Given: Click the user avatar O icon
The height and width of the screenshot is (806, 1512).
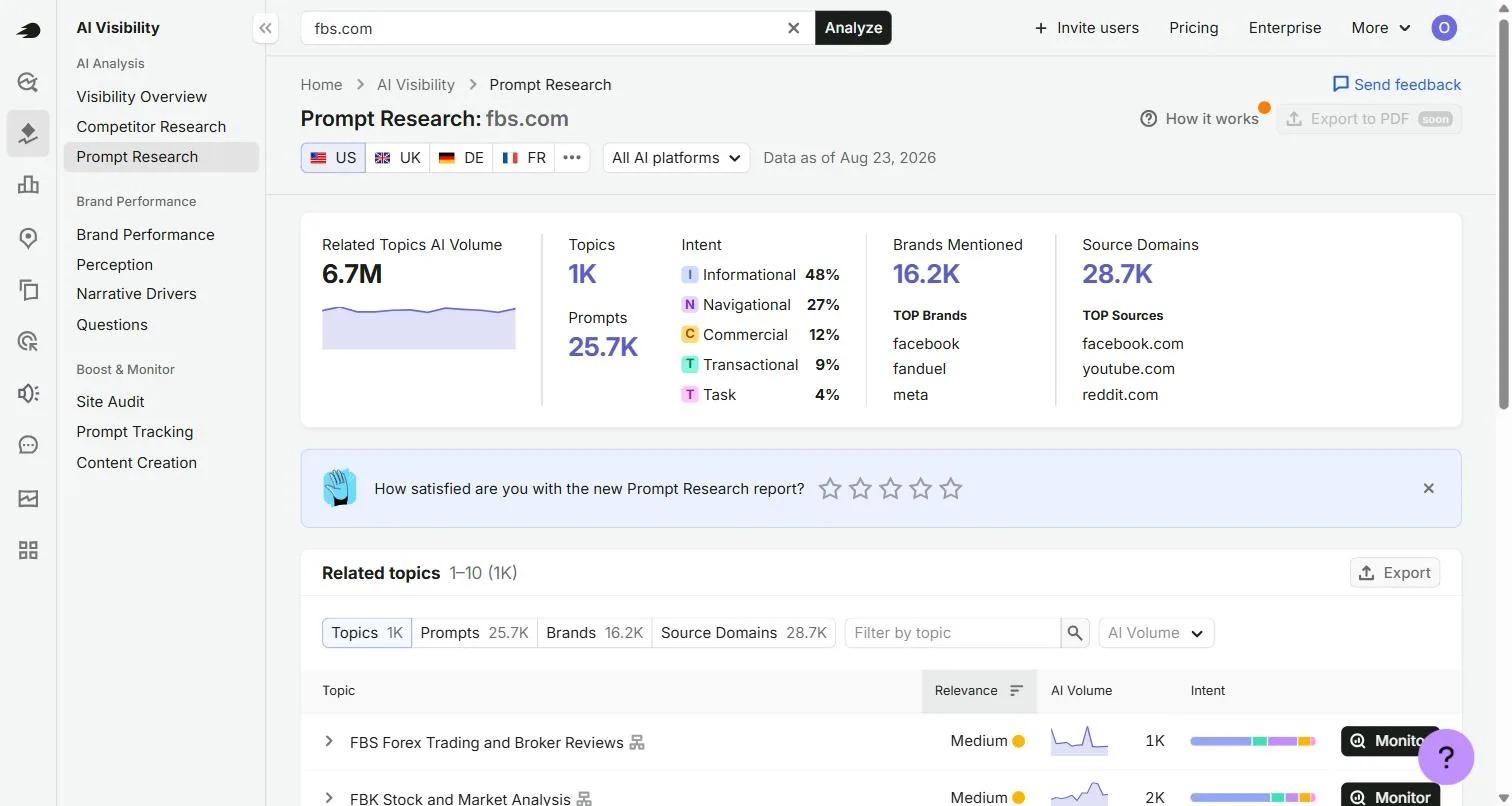Looking at the screenshot, I should (1444, 28).
